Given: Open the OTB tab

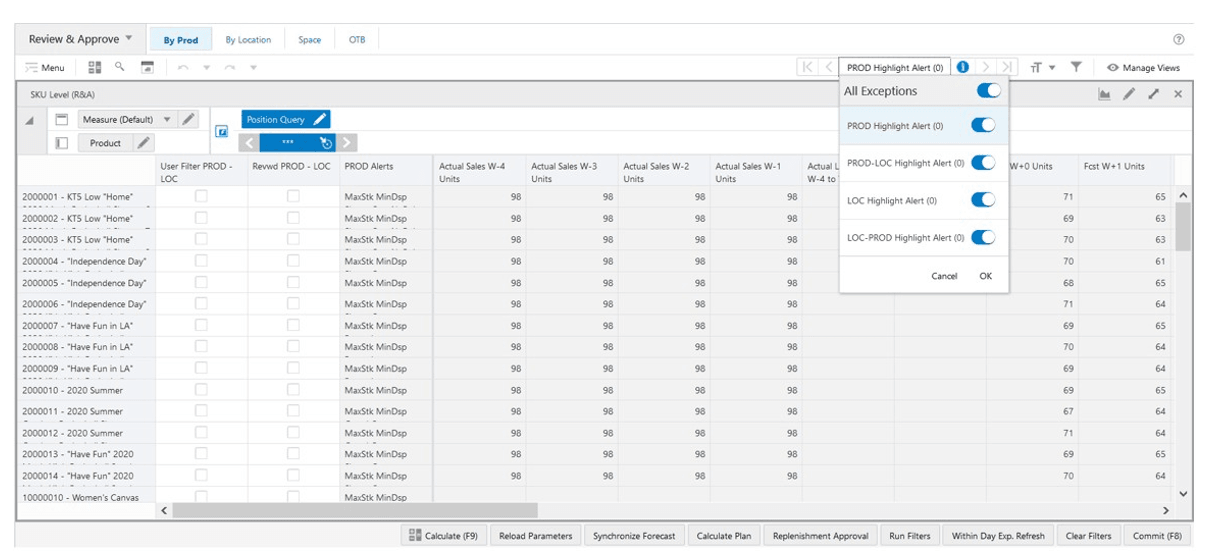Looking at the screenshot, I should click(x=357, y=40).
